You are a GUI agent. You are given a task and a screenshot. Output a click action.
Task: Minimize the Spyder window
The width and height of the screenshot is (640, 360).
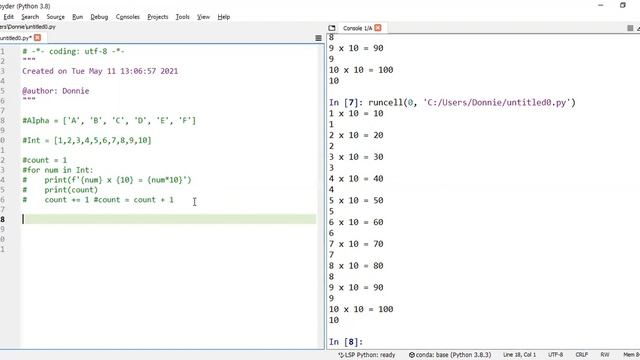pos(600,5)
